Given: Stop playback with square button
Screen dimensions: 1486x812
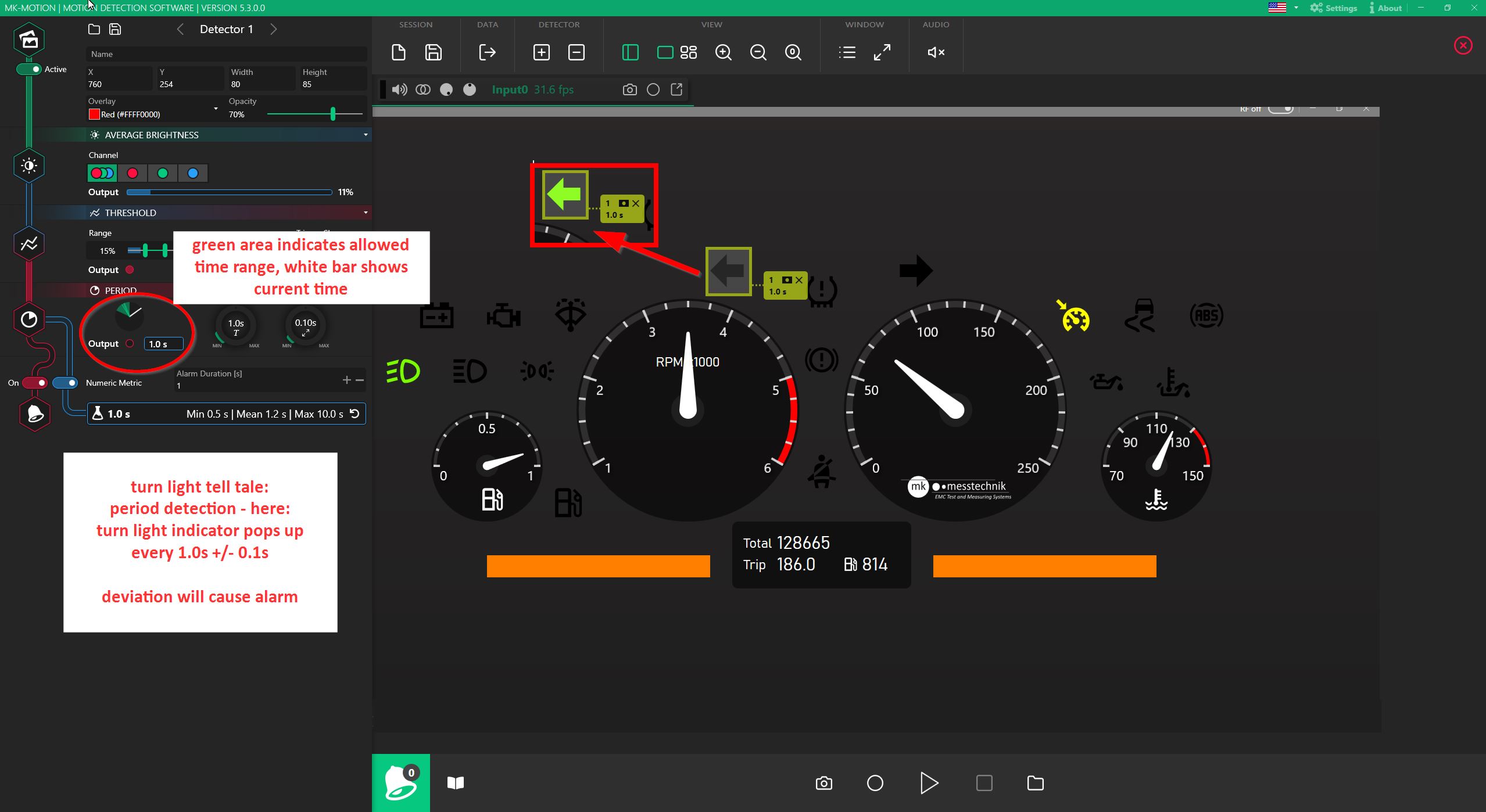Looking at the screenshot, I should coord(984,783).
